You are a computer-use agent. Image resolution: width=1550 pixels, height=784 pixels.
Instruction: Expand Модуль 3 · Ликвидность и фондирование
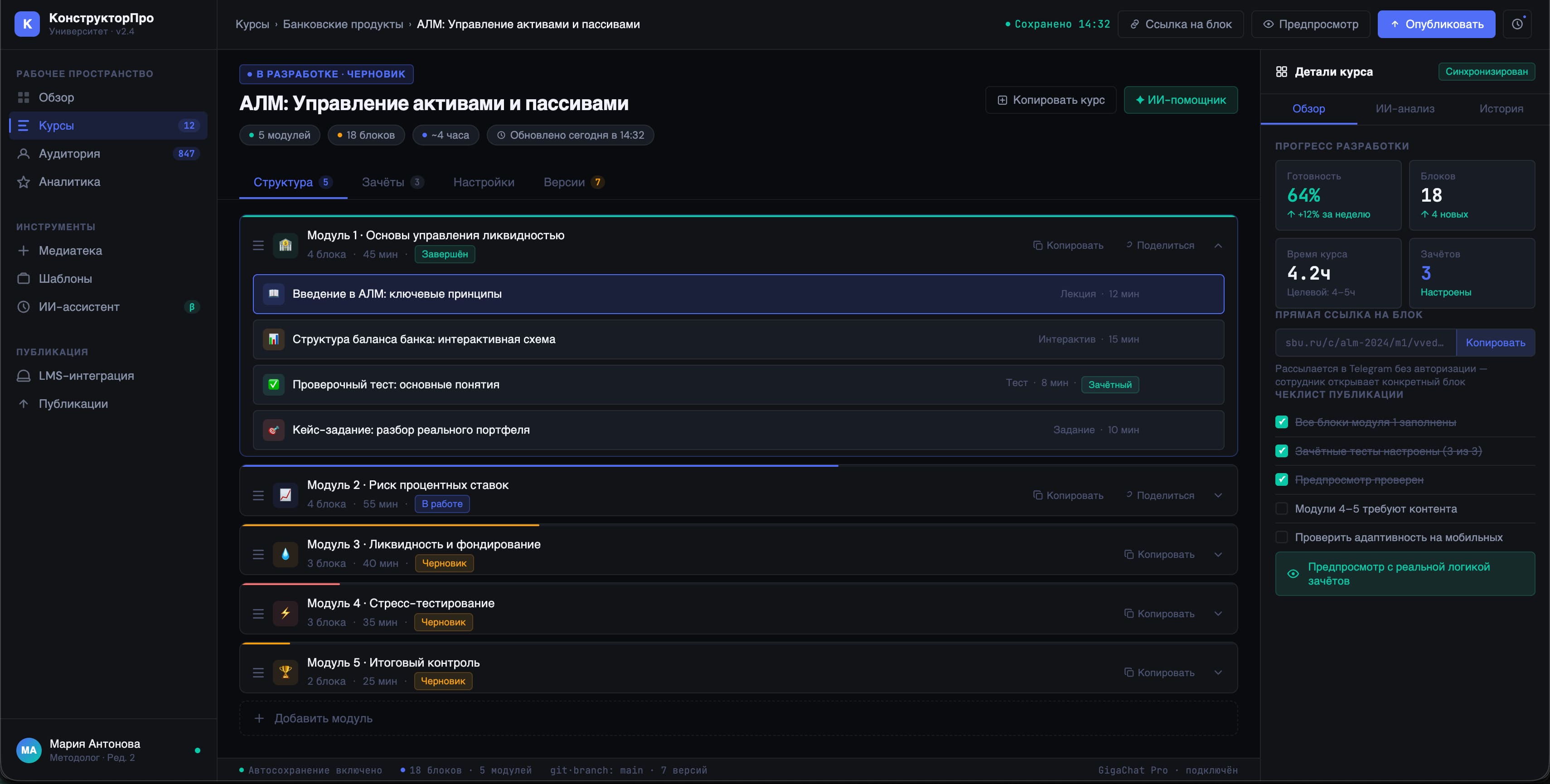pyautogui.click(x=1218, y=554)
